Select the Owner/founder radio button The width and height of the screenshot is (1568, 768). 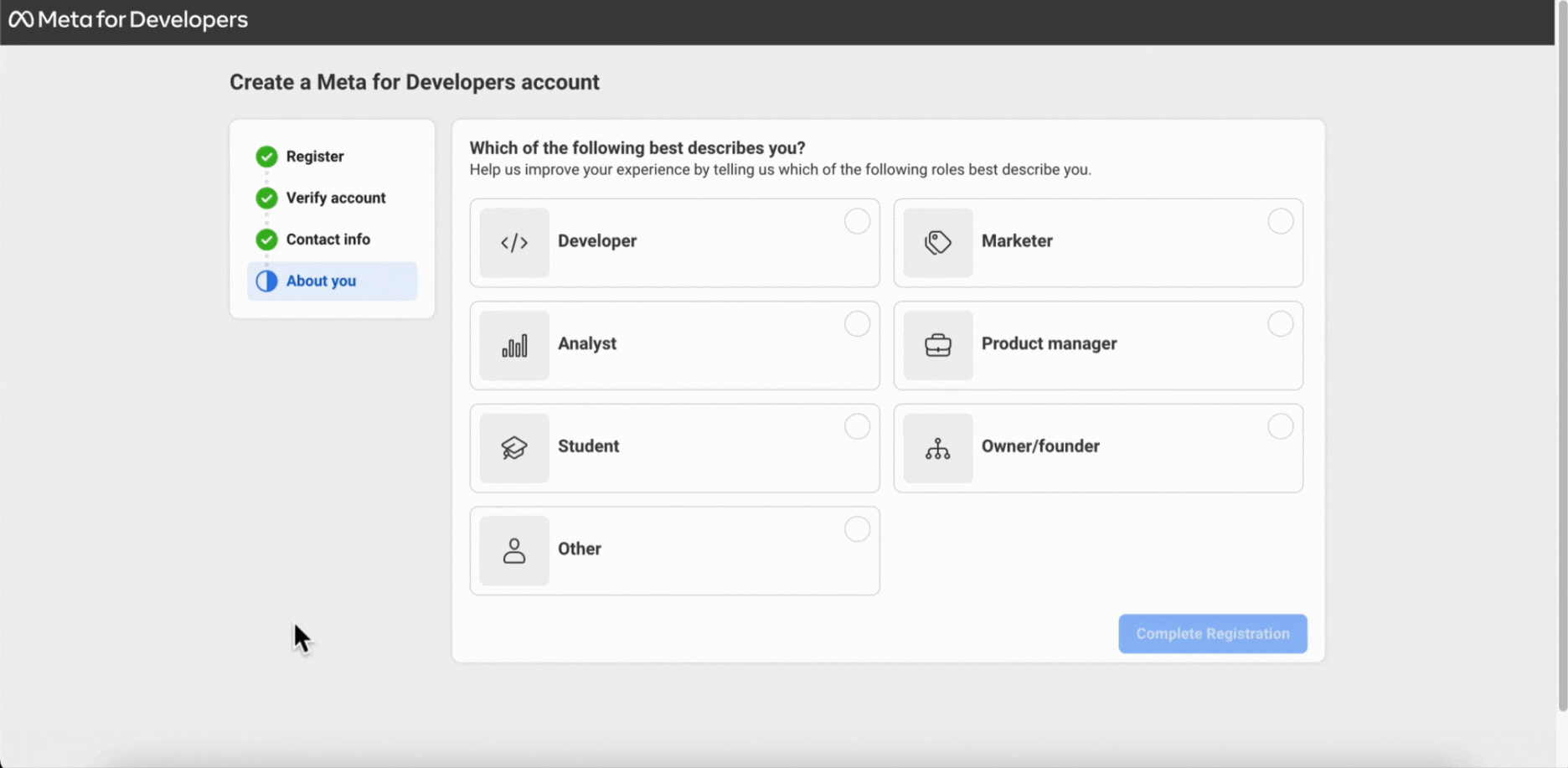(1280, 426)
